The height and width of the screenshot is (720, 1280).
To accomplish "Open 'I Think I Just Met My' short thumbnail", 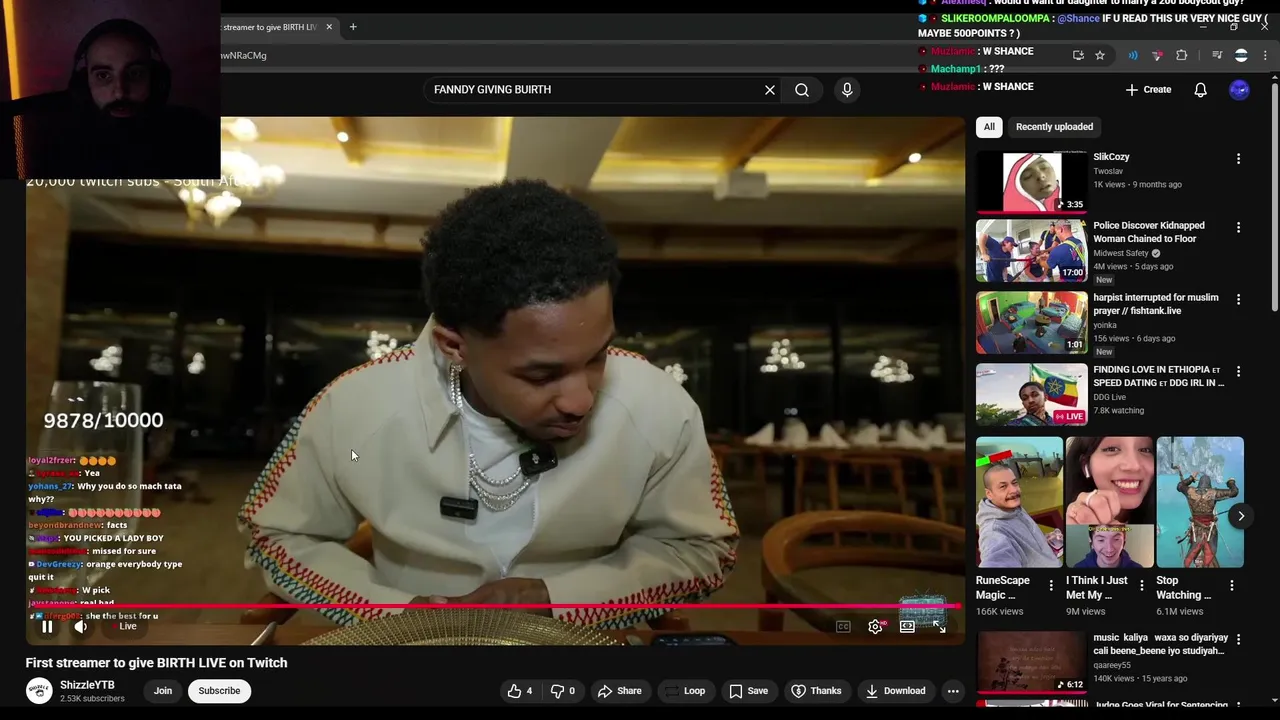I will coord(1109,502).
